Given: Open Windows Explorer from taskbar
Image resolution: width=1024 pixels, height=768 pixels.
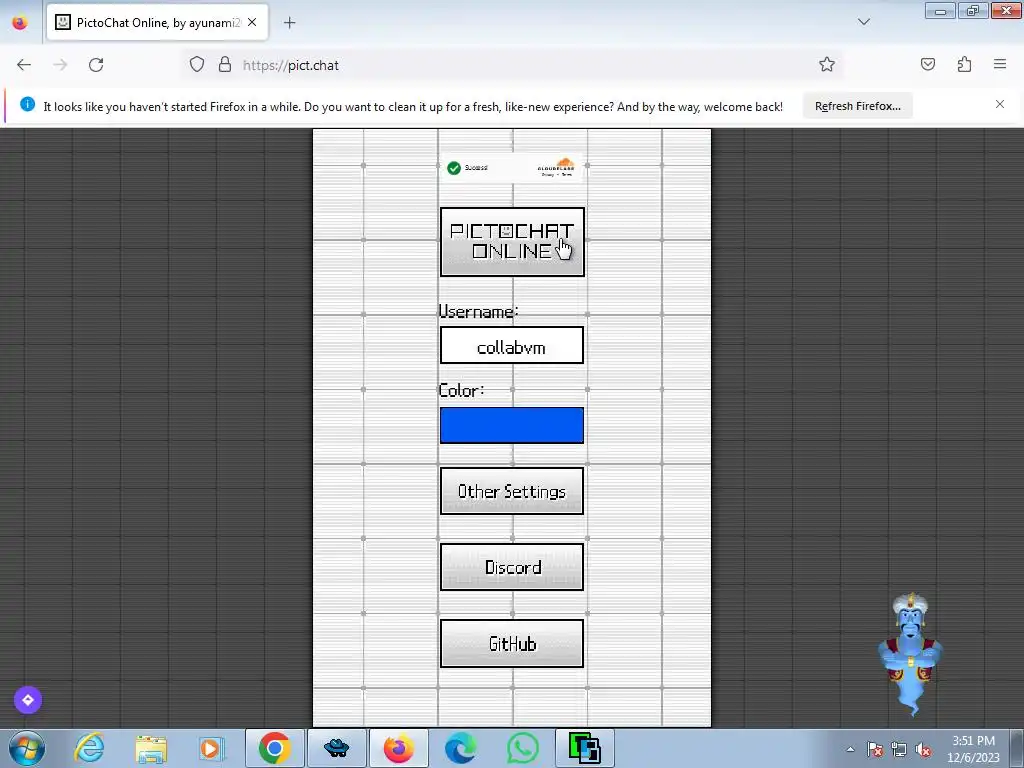Looking at the screenshot, I should click(x=151, y=748).
